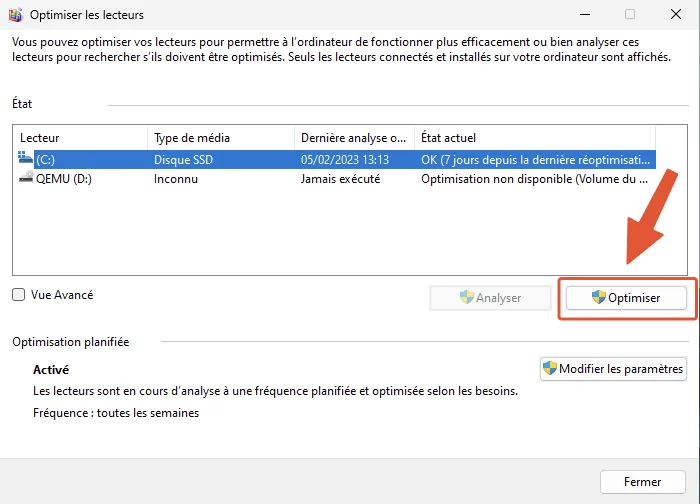Viewport: 700px width, 504px height.
Task: Click the Optimiser button
Action: tap(626, 298)
